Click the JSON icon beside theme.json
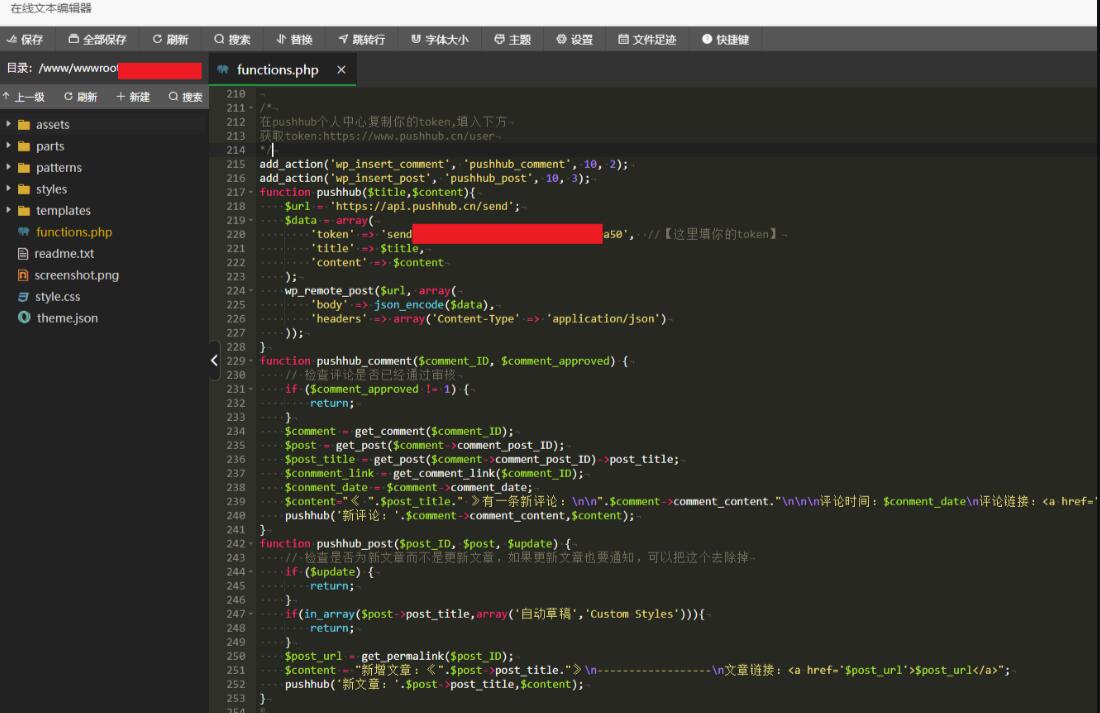The image size is (1100, 713). tap(24, 318)
